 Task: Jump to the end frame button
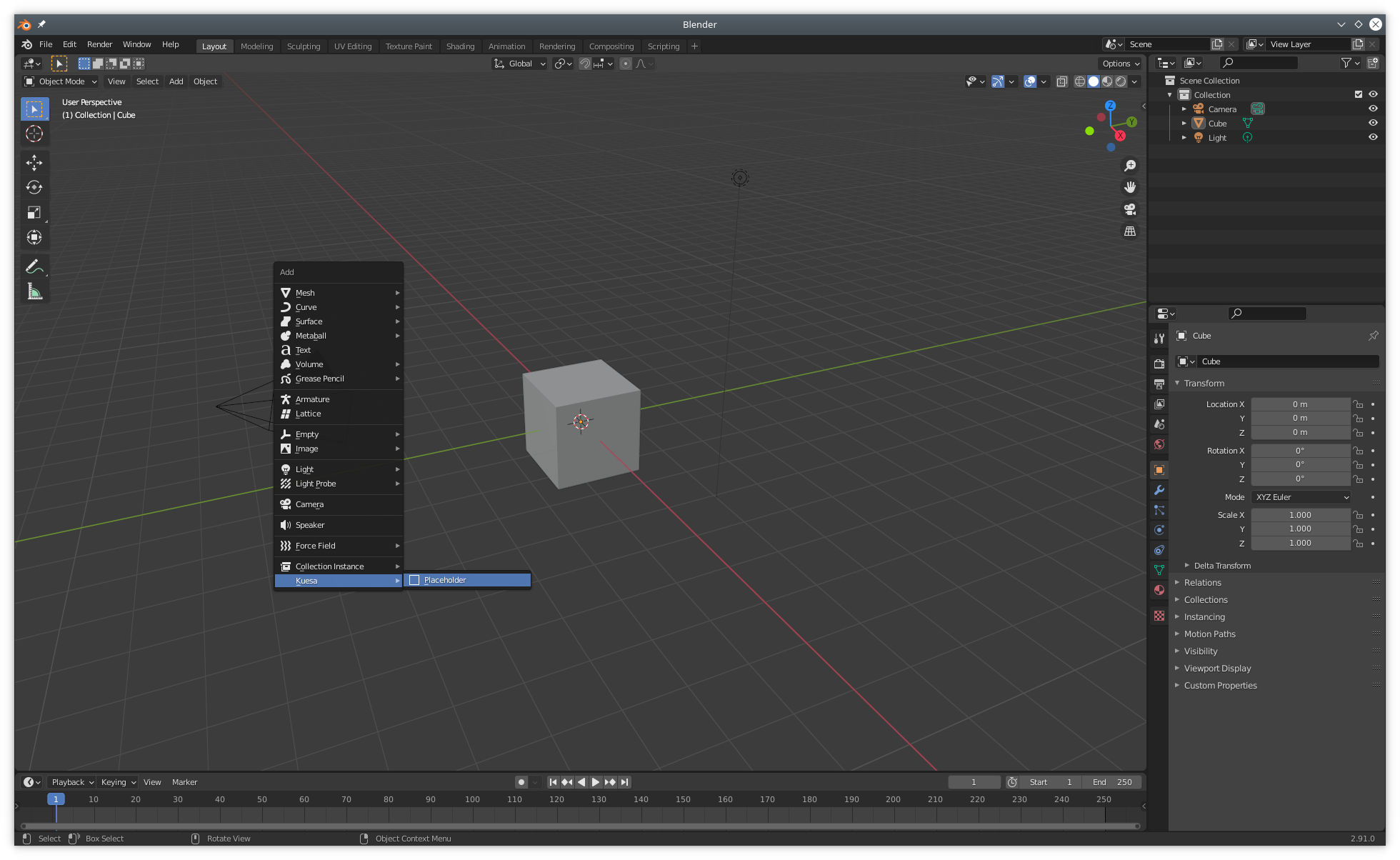625,782
